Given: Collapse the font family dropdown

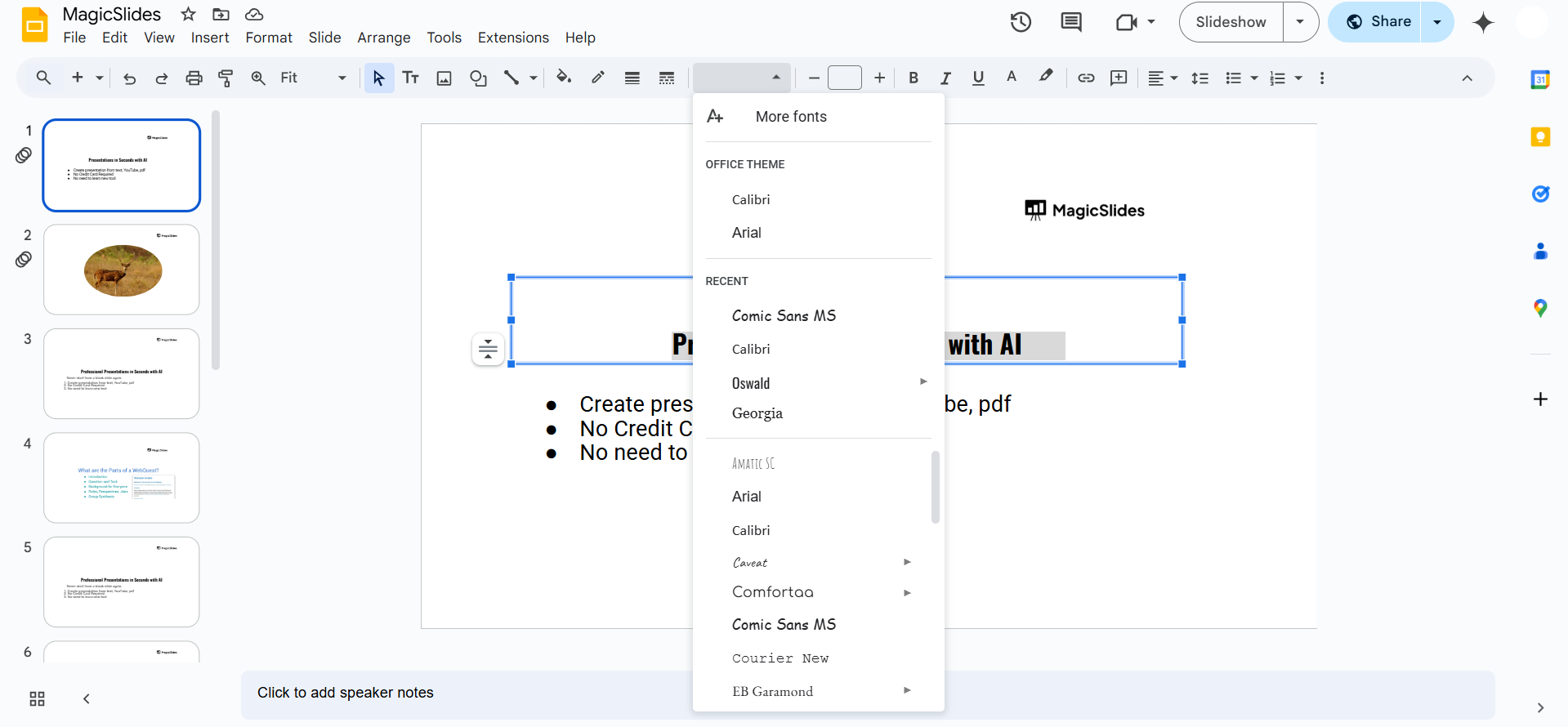Looking at the screenshot, I should point(742,78).
